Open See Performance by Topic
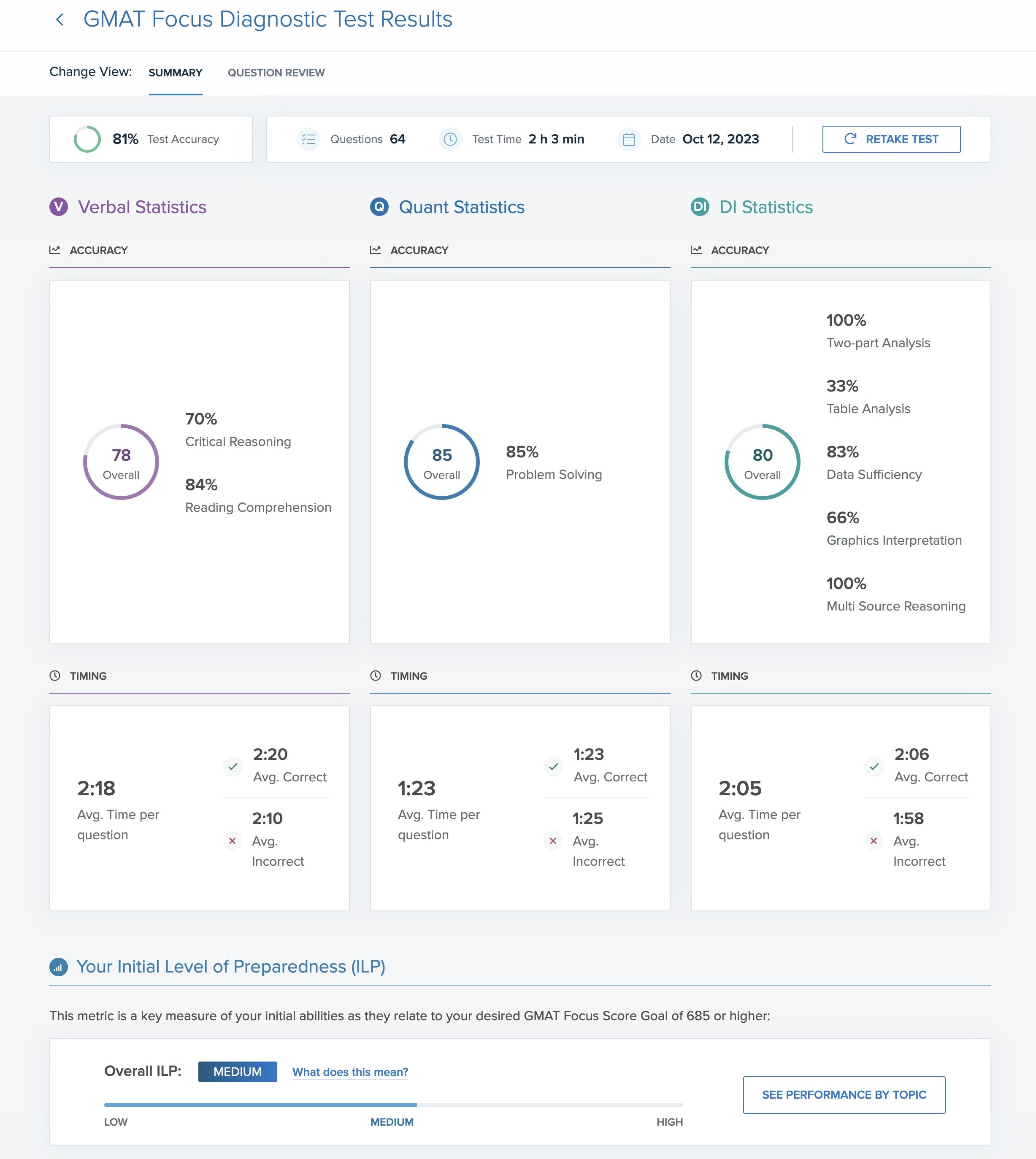The height and width of the screenshot is (1159, 1036). pyautogui.click(x=844, y=1095)
